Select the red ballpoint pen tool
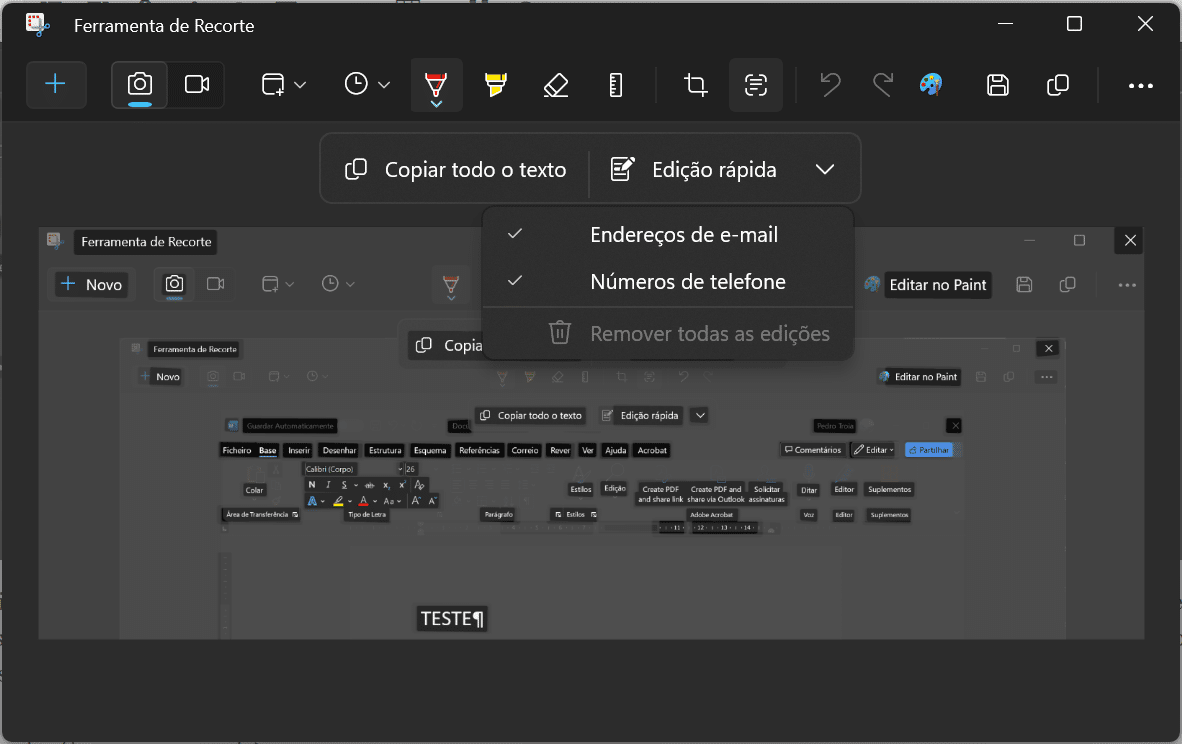 pyautogui.click(x=436, y=85)
